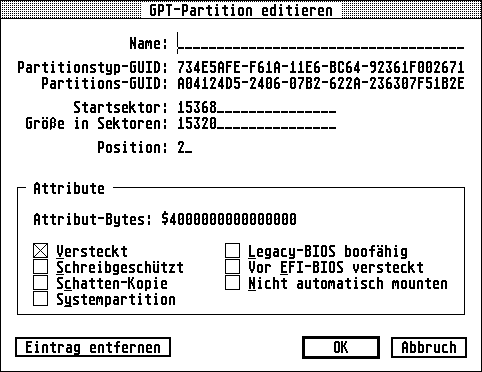Viewport: 482px width, 372px height.
Task: Click the GPT-Partition editieren title bar
Action: pyautogui.click(x=241, y=10)
